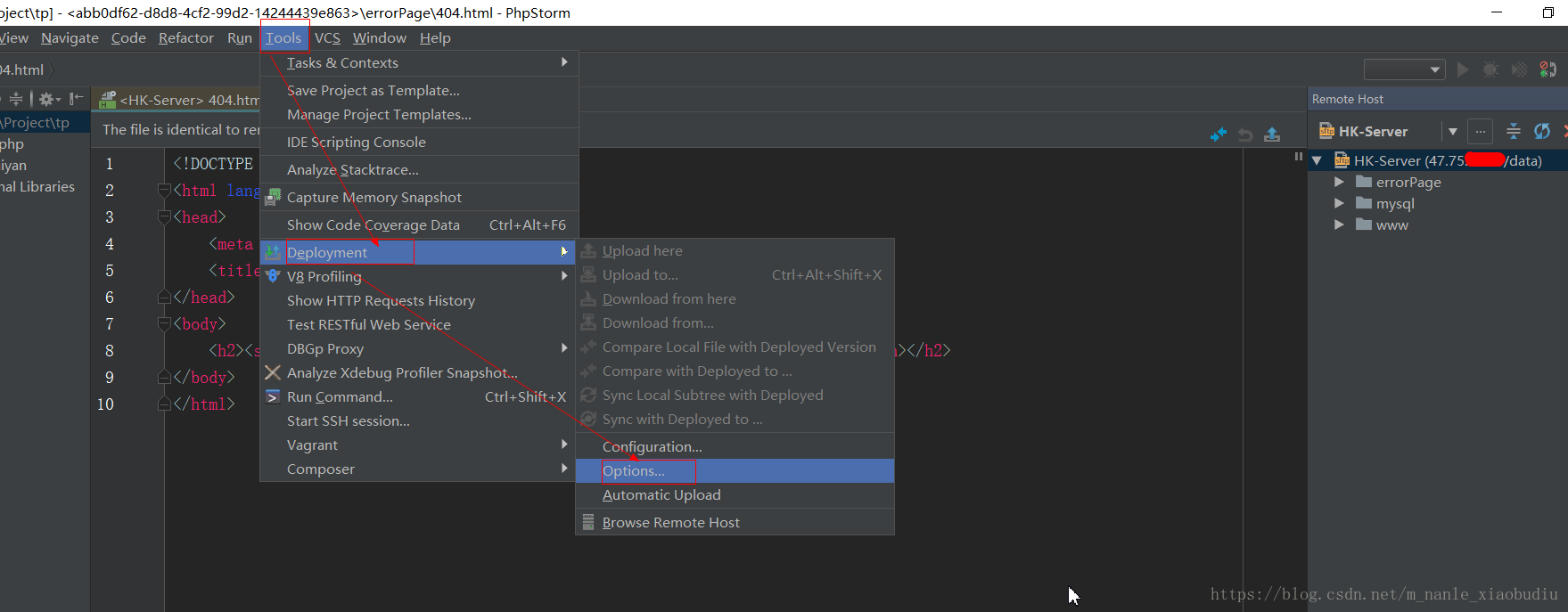This screenshot has height=612, width=1568.
Task: Click the Debug bug icon in toolbar
Action: [x=1490, y=69]
